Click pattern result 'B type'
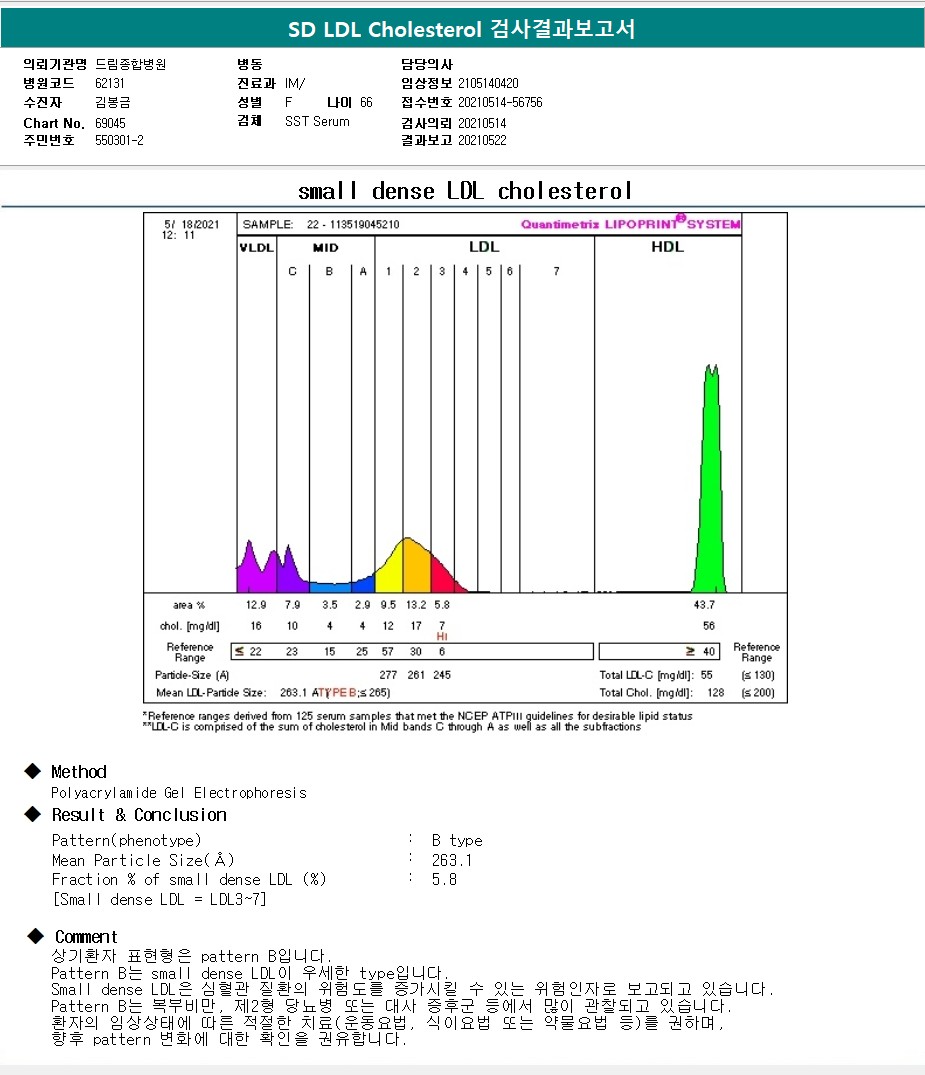The width and height of the screenshot is (925, 1075). click(x=457, y=841)
